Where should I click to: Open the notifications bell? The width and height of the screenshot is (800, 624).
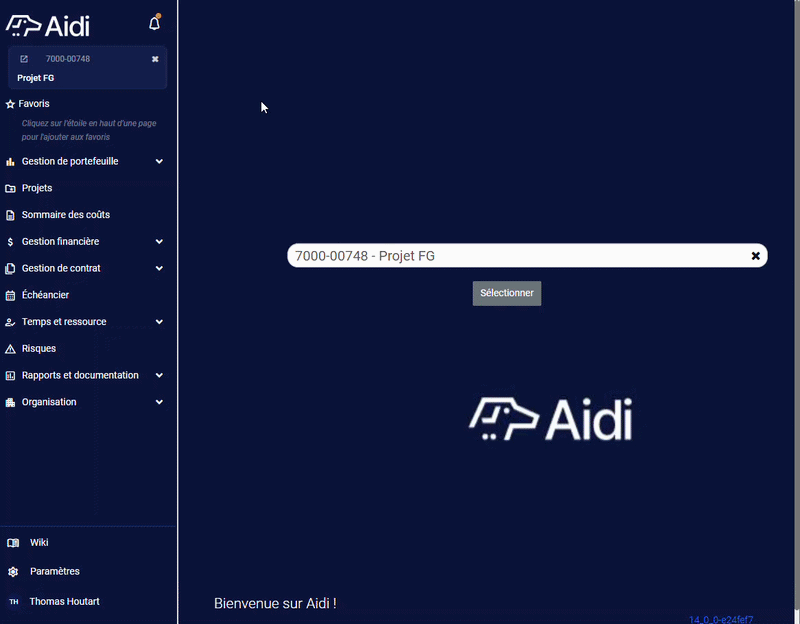pyautogui.click(x=155, y=23)
